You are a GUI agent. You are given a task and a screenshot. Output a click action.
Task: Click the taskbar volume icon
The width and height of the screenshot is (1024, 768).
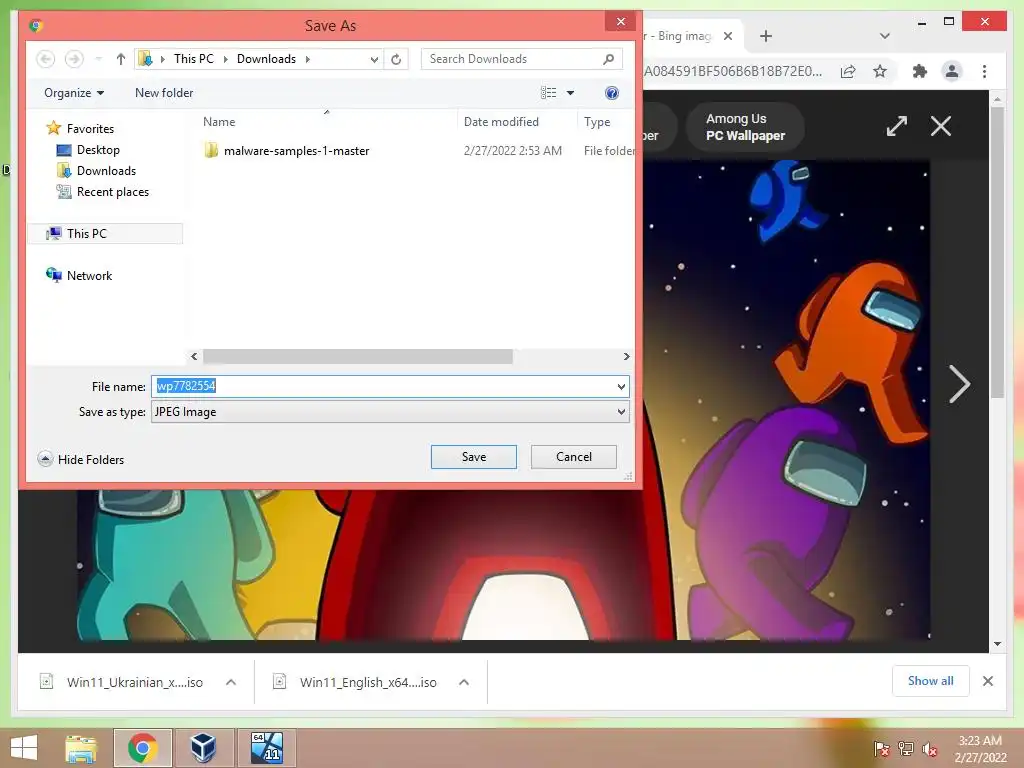point(929,748)
